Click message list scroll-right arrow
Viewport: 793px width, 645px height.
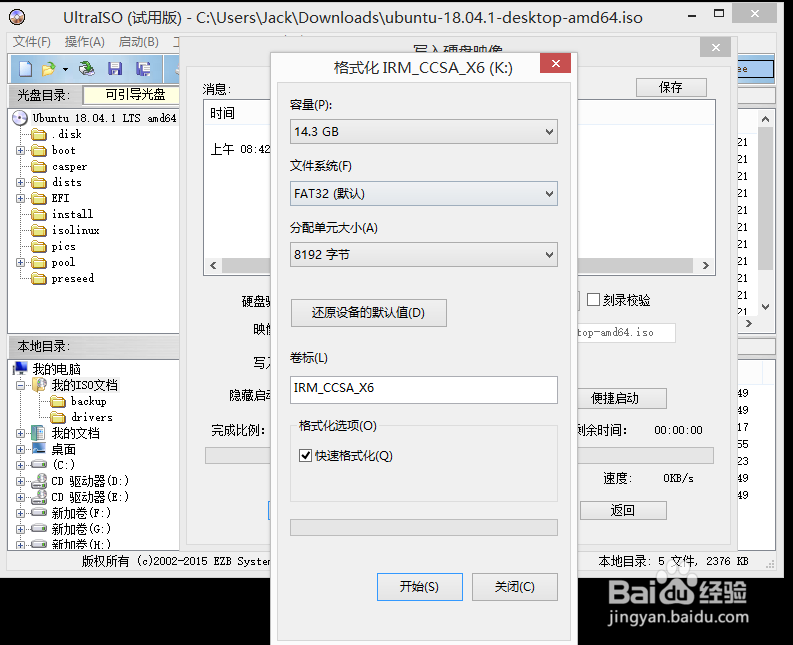coord(706,266)
